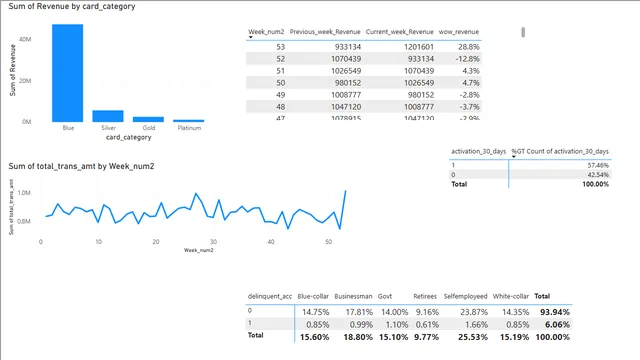Image resolution: width=640 pixels, height=360 pixels.
Task: Select the 42.54% activation value
Action: pyautogui.click(x=598, y=175)
